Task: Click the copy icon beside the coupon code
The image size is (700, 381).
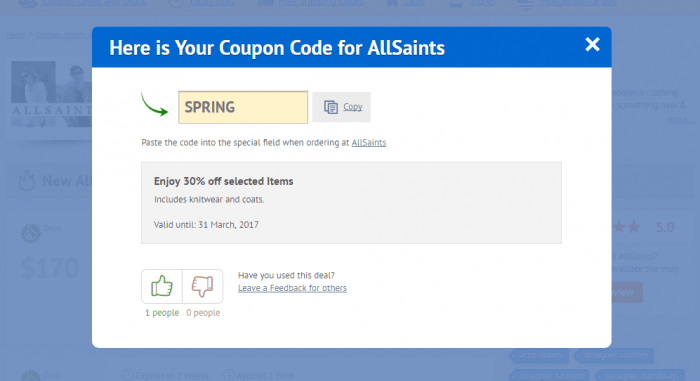Action: click(331, 107)
